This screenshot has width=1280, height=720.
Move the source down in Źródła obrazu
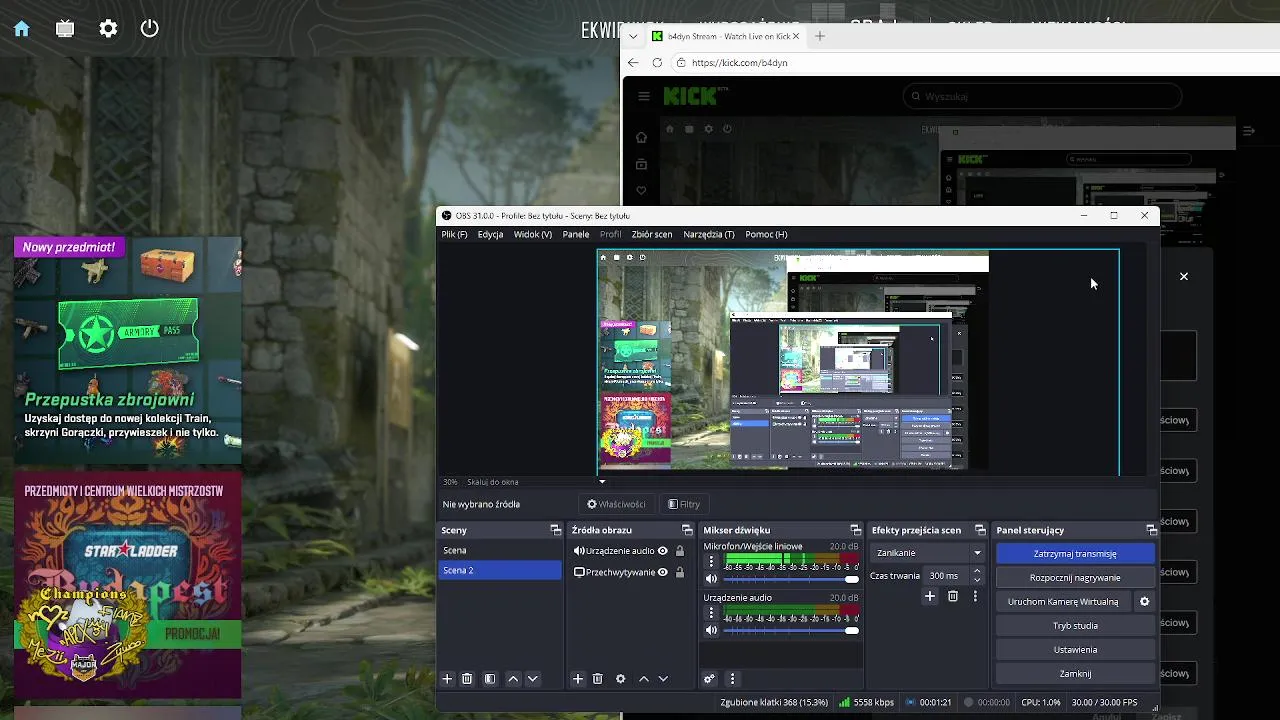(x=663, y=679)
